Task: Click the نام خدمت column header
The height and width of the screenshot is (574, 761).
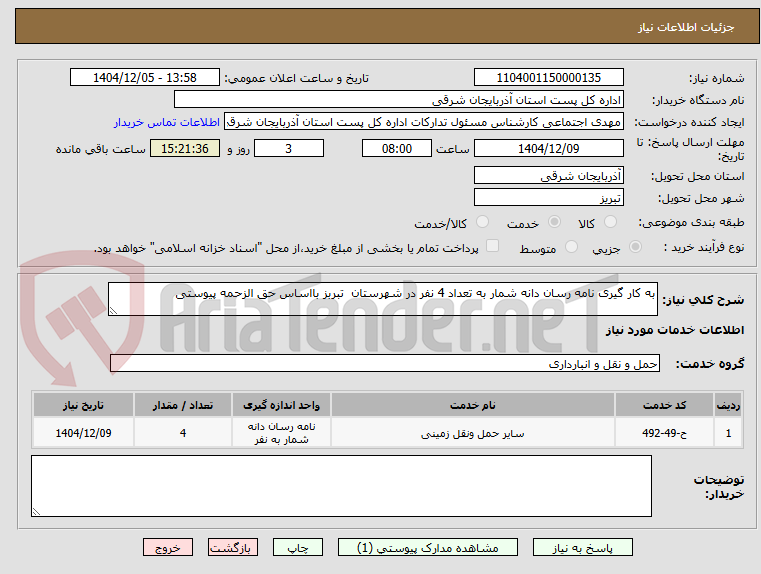Action: pos(473,405)
